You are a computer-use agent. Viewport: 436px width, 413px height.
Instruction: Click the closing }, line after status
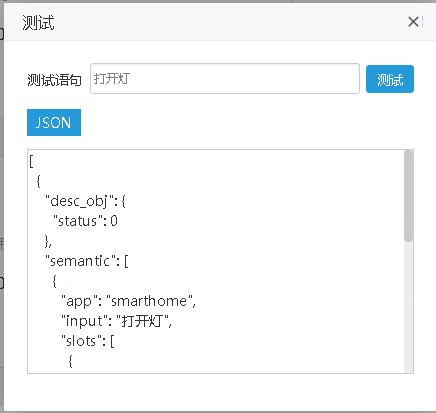[48, 241]
